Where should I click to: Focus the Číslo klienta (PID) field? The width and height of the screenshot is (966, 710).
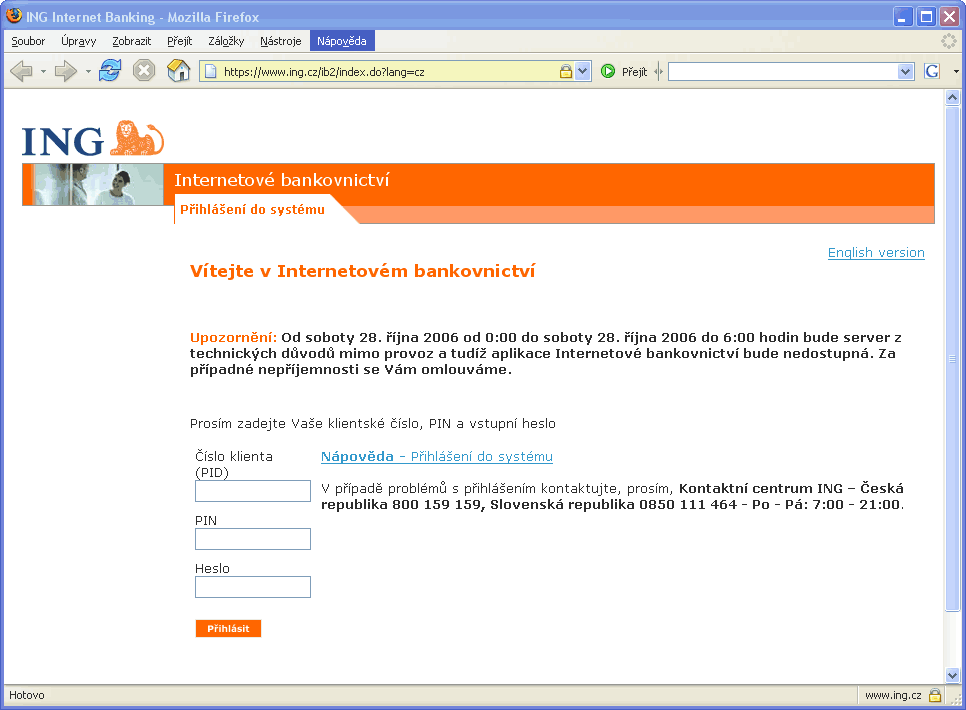[x=253, y=491]
